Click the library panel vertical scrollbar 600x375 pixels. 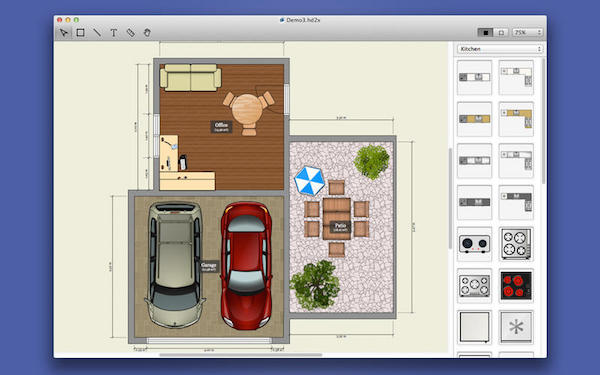coord(450,199)
